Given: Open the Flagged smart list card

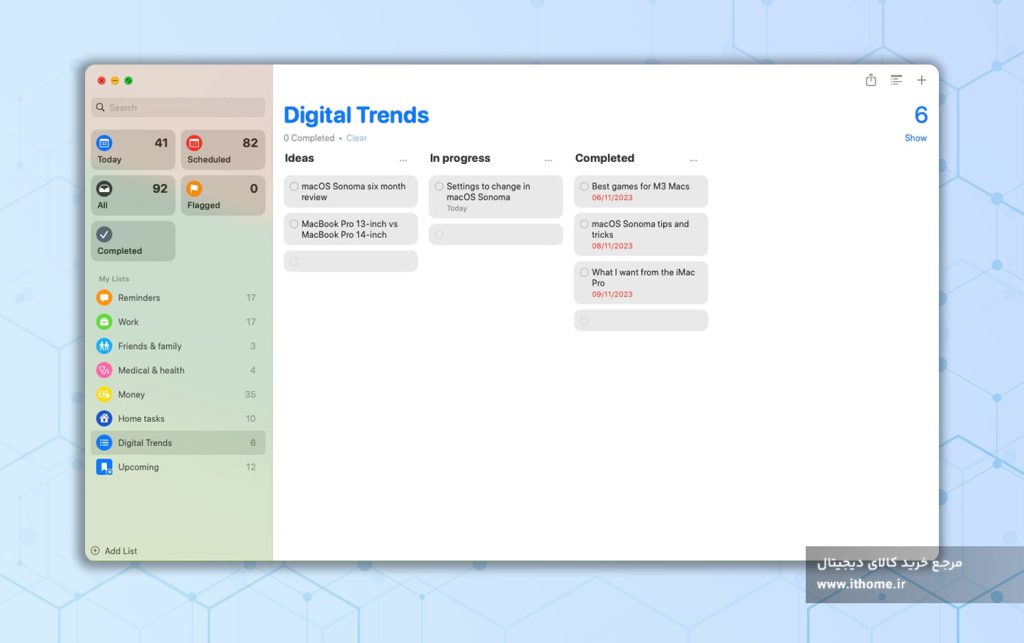Looking at the screenshot, I should pos(223,195).
